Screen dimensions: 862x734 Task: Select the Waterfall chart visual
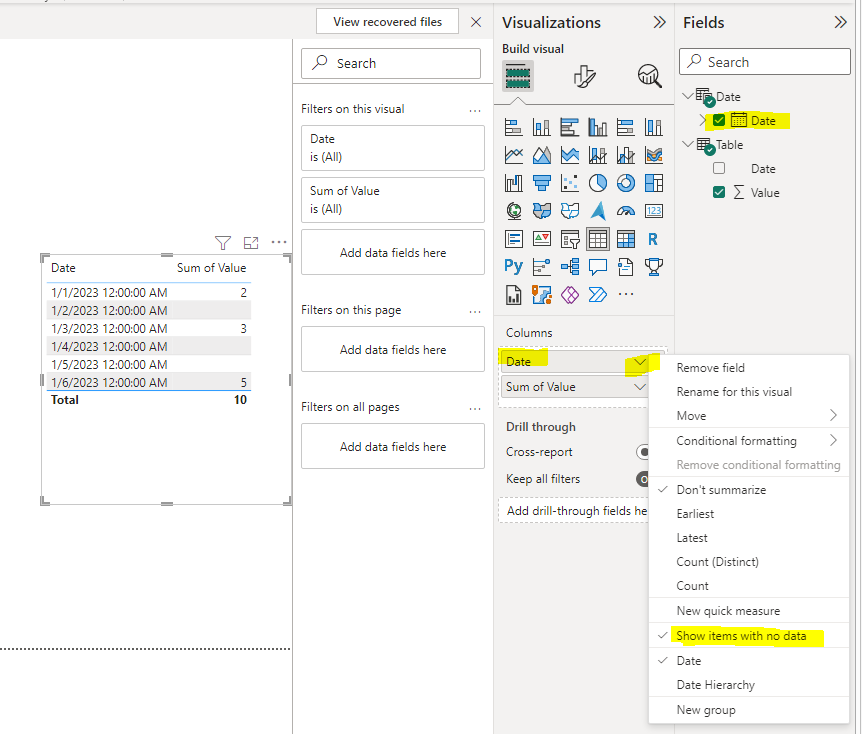point(513,183)
